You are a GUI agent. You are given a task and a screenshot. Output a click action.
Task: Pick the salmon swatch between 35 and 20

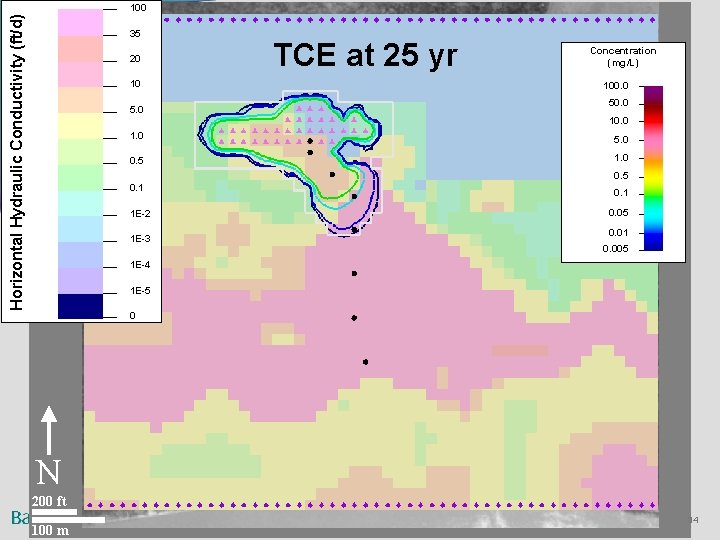[80, 48]
